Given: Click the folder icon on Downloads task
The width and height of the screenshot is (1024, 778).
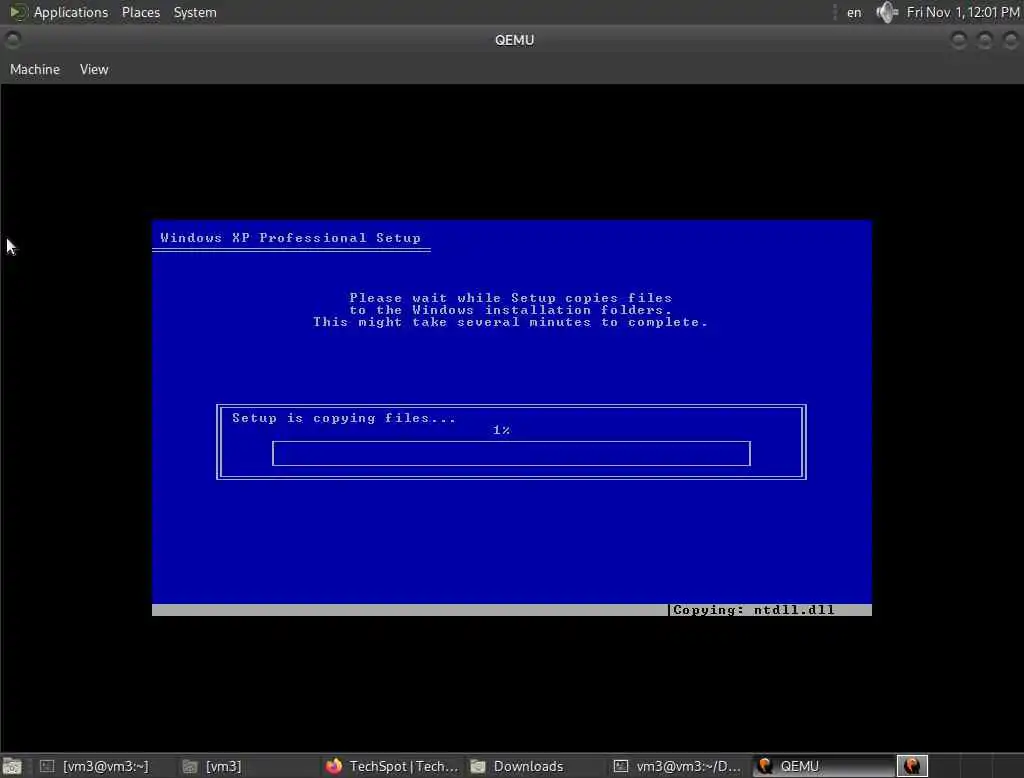Looking at the screenshot, I should pyautogui.click(x=478, y=766).
